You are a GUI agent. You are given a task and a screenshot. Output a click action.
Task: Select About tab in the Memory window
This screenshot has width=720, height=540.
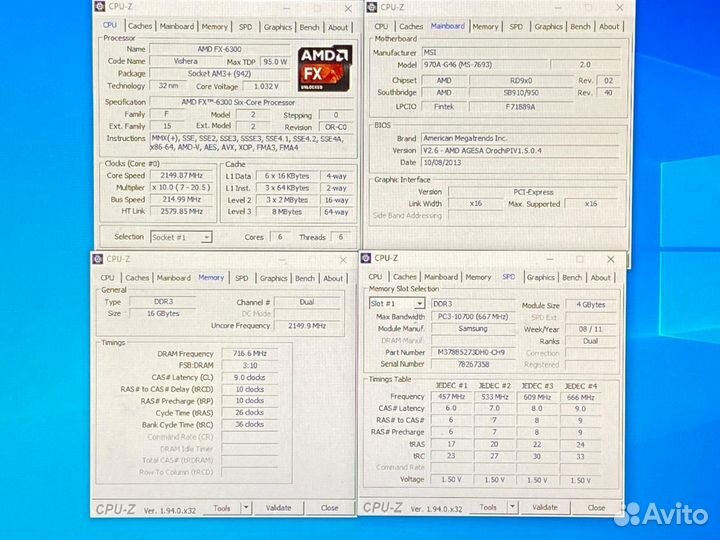333,278
